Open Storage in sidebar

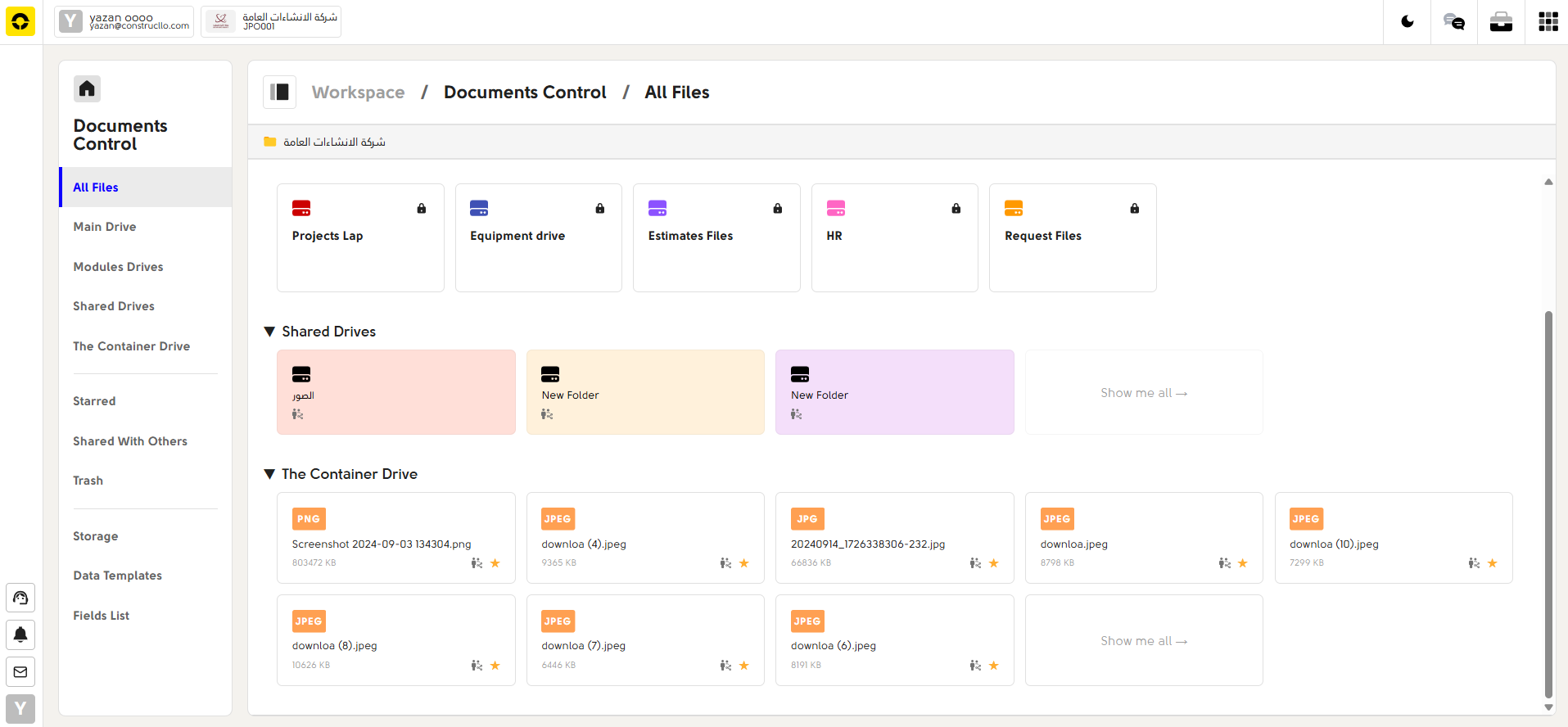146,536
